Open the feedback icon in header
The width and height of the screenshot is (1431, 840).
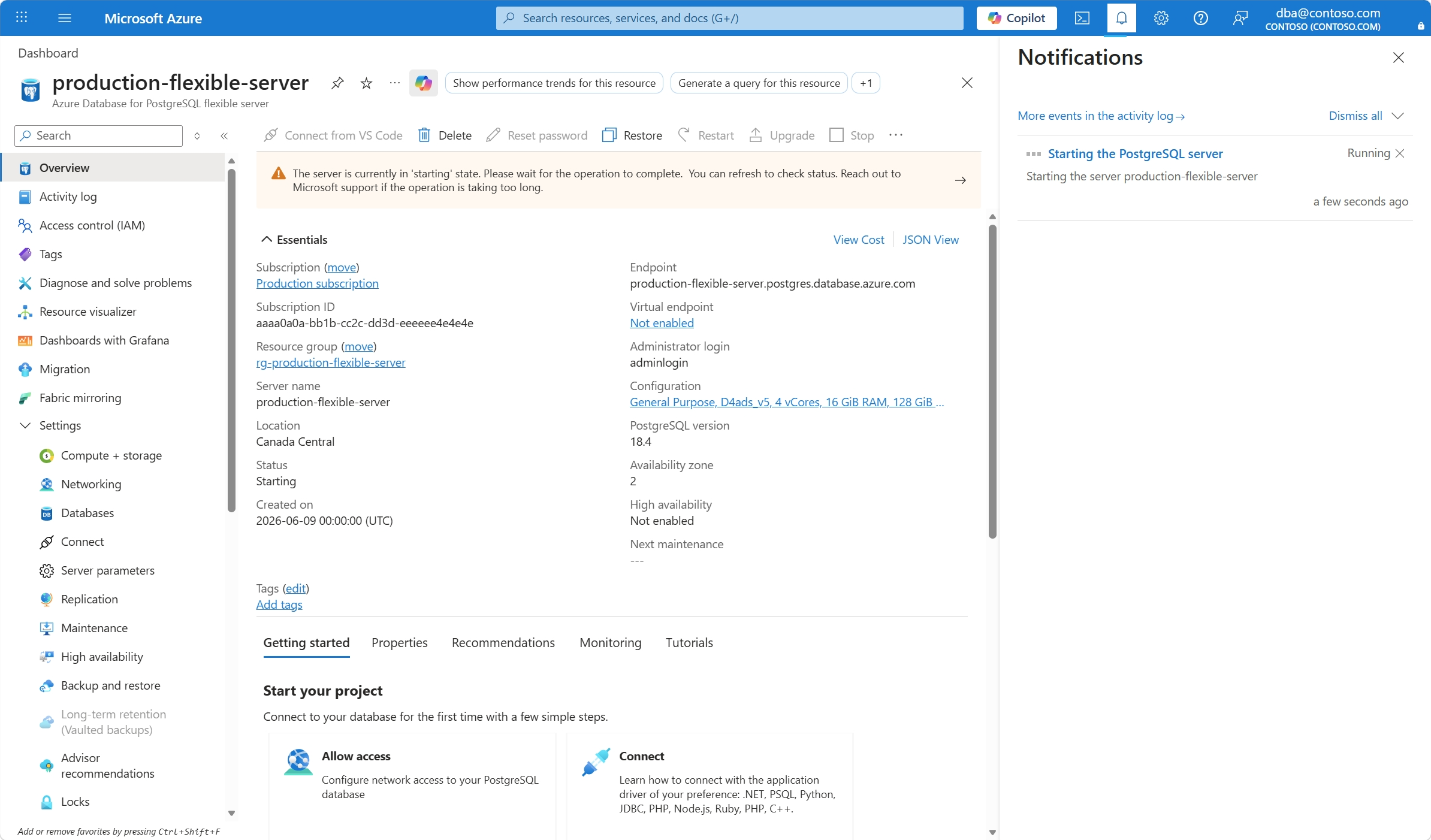pyautogui.click(x=1240, y=18)
